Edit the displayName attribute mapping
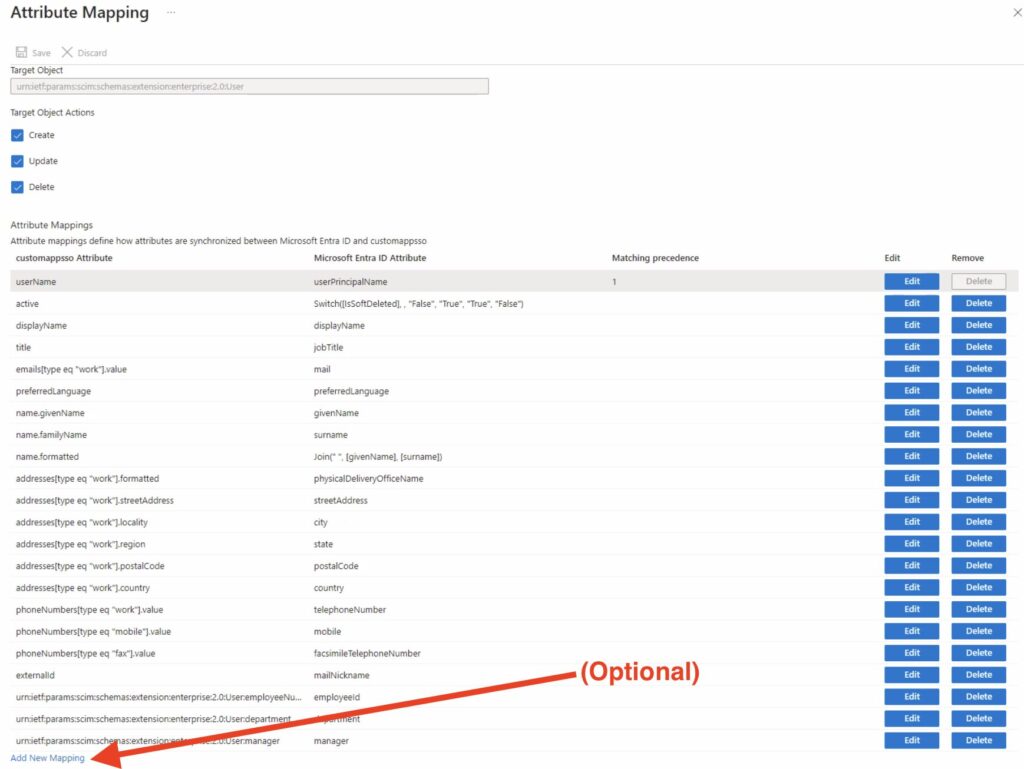 [x=911, y=325]
